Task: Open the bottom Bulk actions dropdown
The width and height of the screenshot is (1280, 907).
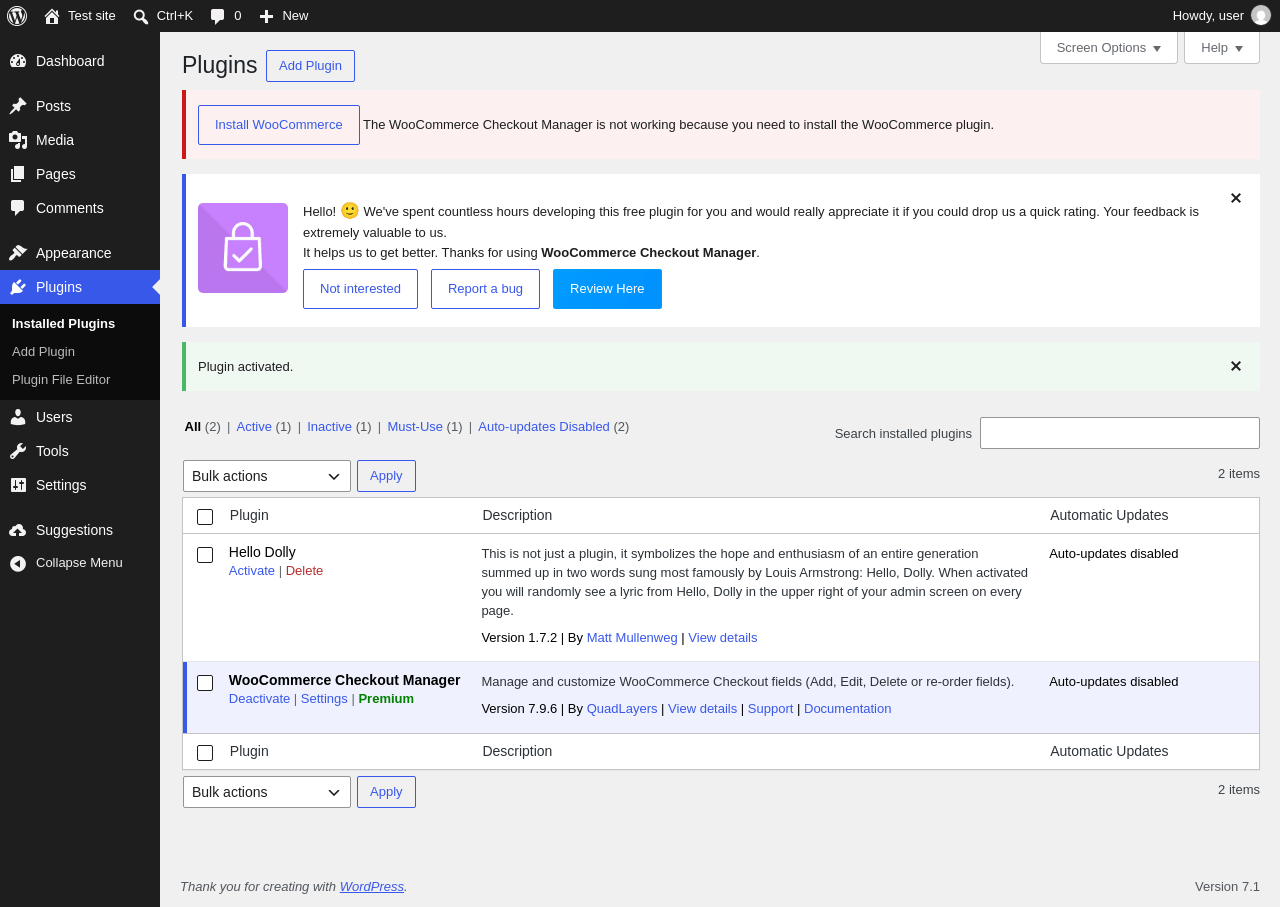Action: coord(267,792)
